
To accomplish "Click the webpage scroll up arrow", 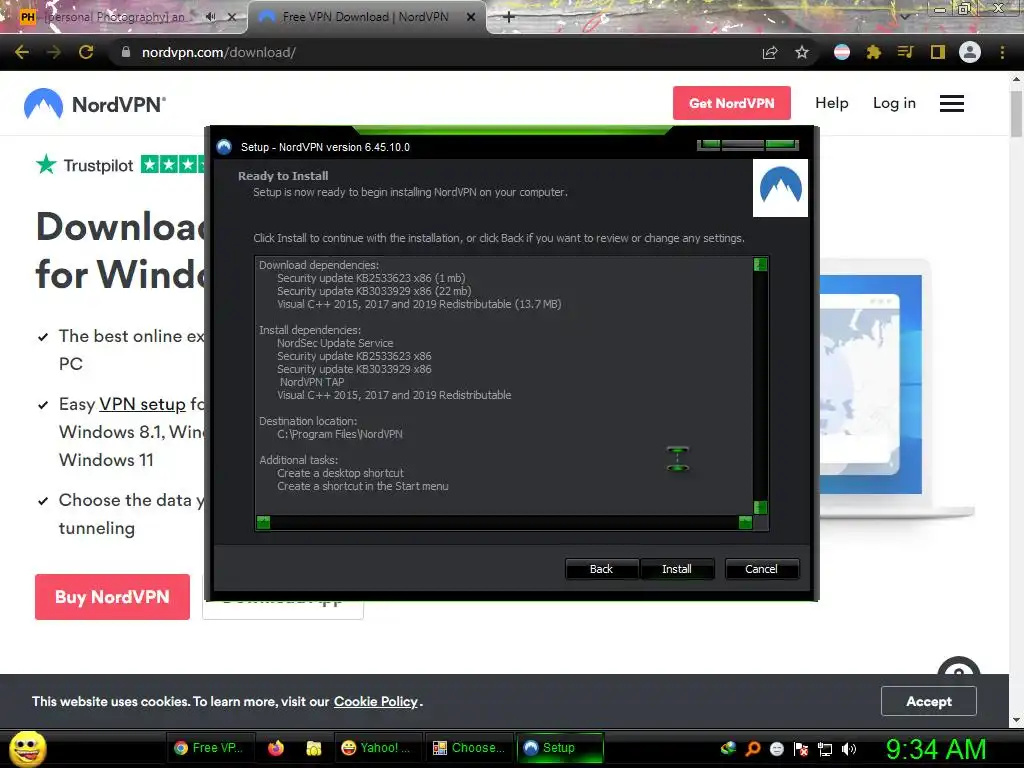I will click(1016, 79).
